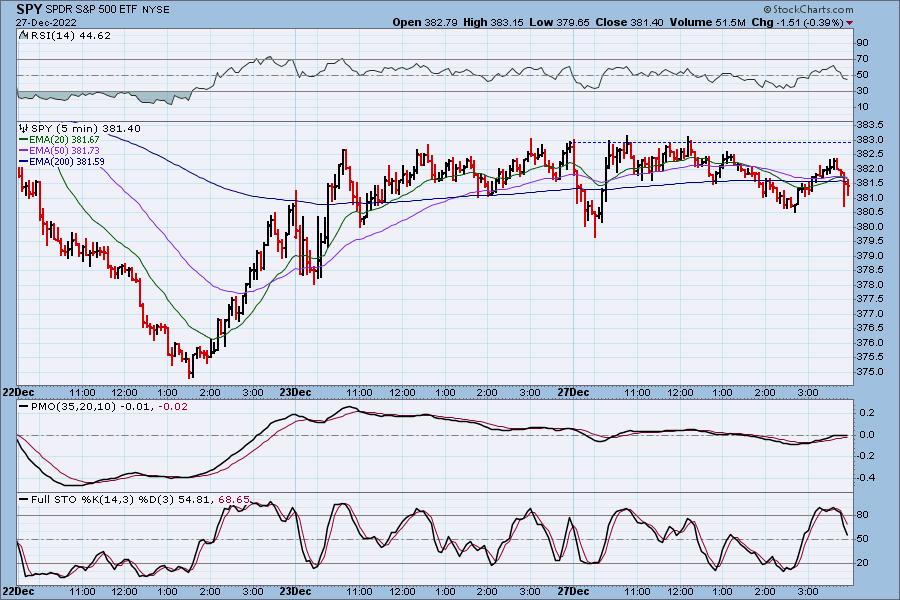The height and width of the screenshot is (600, 900).
Task: Click the SPDR S&P 500 ETF name
Action: (91, 10)
